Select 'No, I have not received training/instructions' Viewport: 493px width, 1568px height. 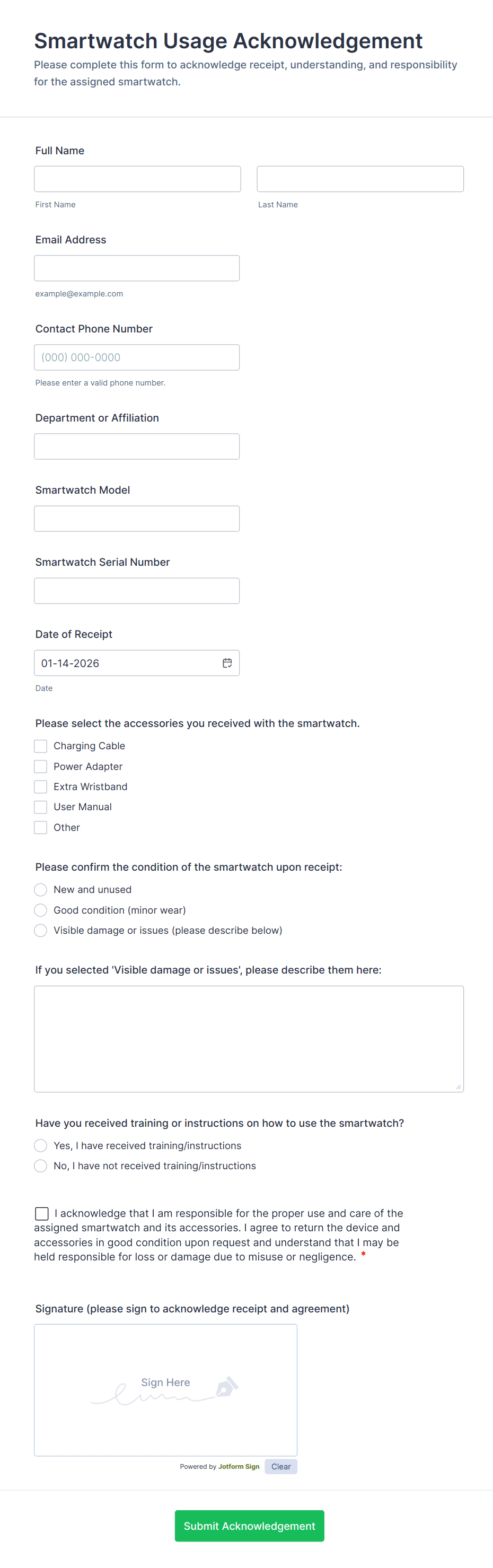click(x=40, y=1166)
